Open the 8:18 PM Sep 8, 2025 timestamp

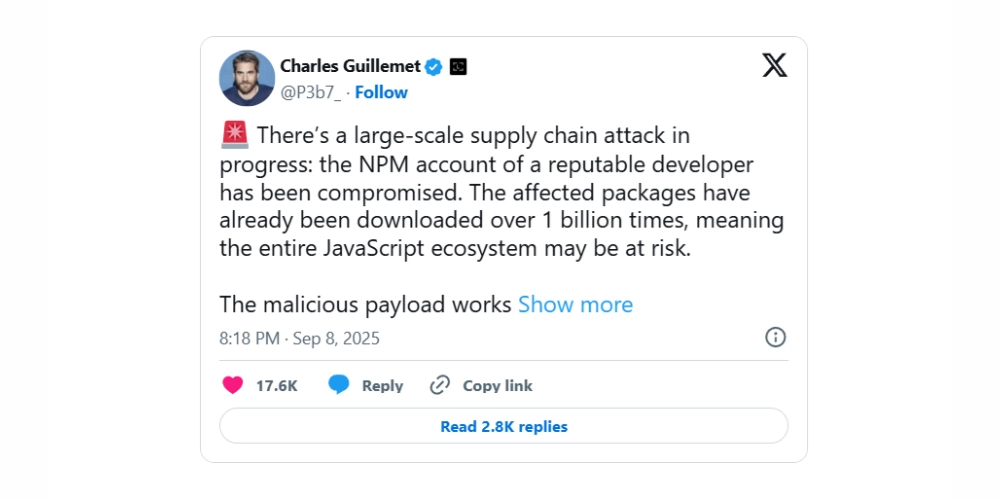[299, 338]
